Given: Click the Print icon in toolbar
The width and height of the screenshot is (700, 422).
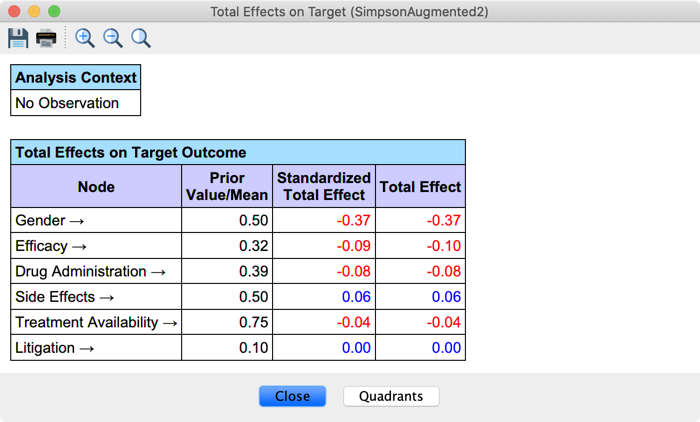Looking at the screenshot, I should (47, 38).
